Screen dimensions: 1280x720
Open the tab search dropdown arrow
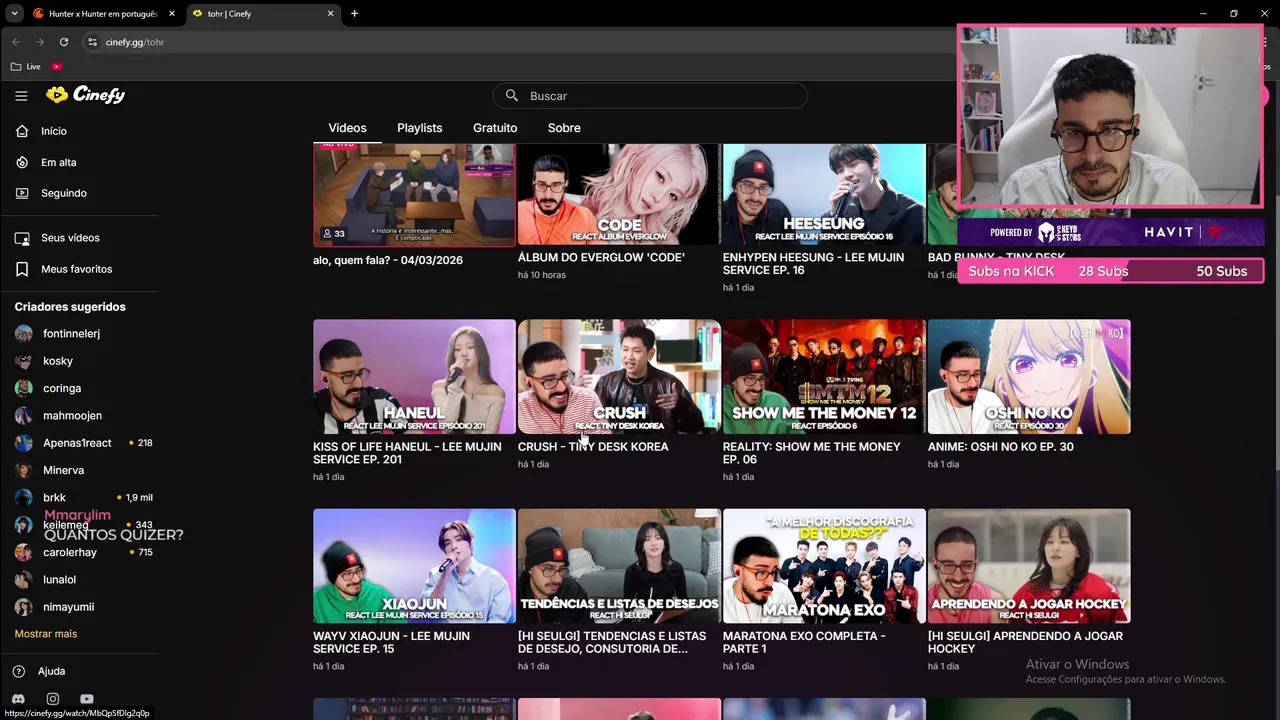point(14,14)
